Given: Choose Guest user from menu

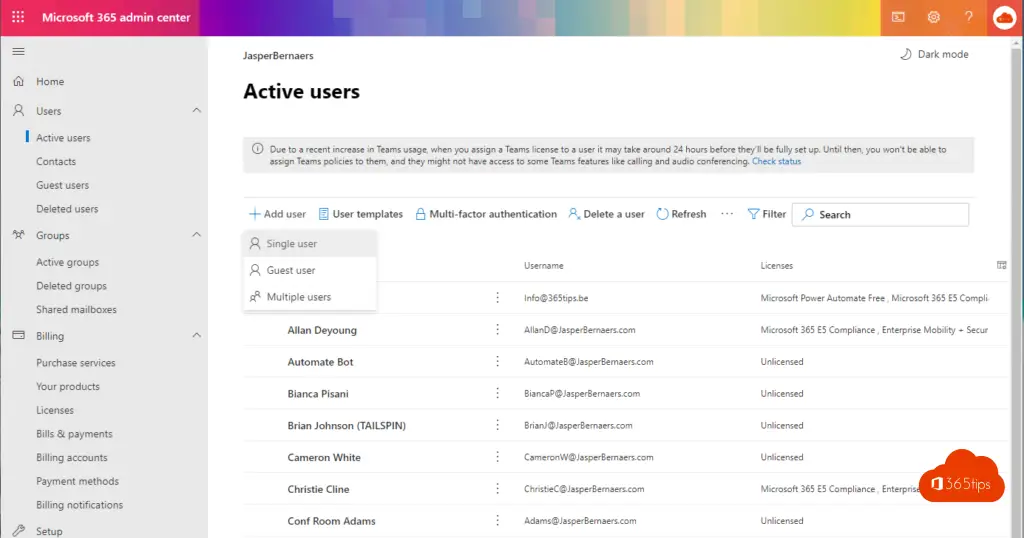Looking at the screenshot, I should click(x=310, y=270).
